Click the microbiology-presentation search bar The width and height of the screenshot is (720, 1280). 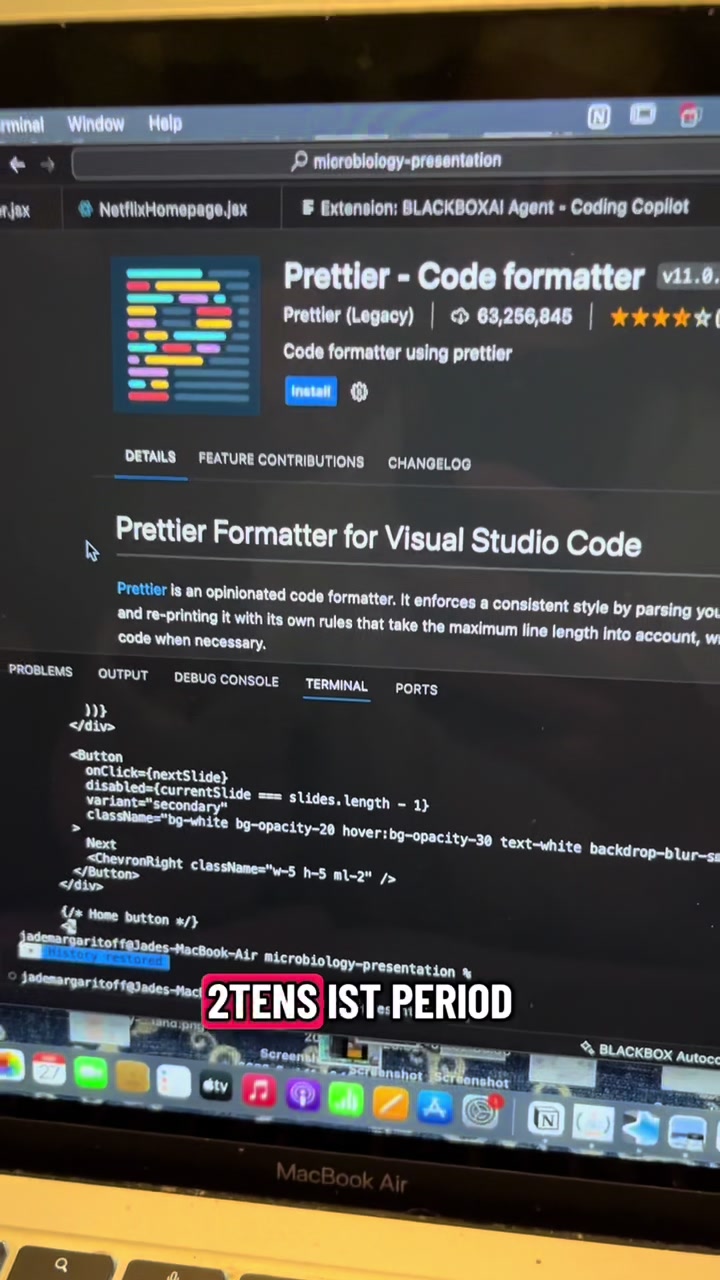click(x=396, y=161)
